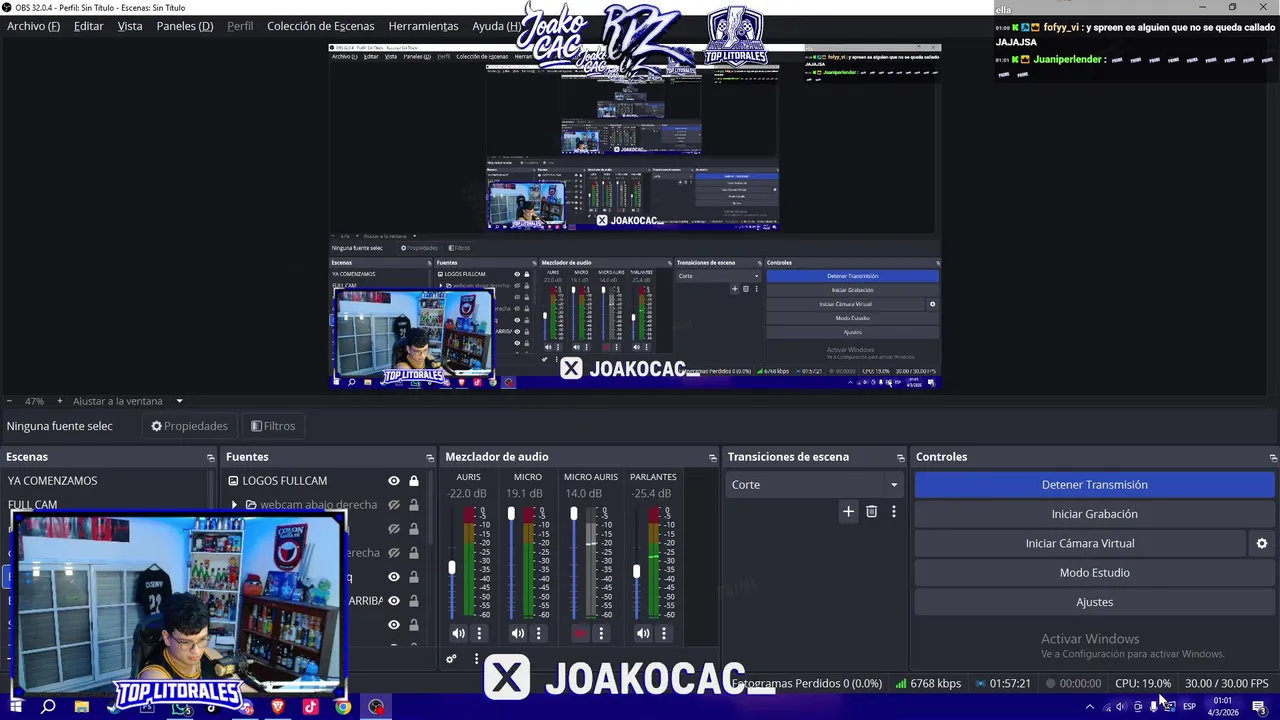Open the Editar menu

point(88,26)
